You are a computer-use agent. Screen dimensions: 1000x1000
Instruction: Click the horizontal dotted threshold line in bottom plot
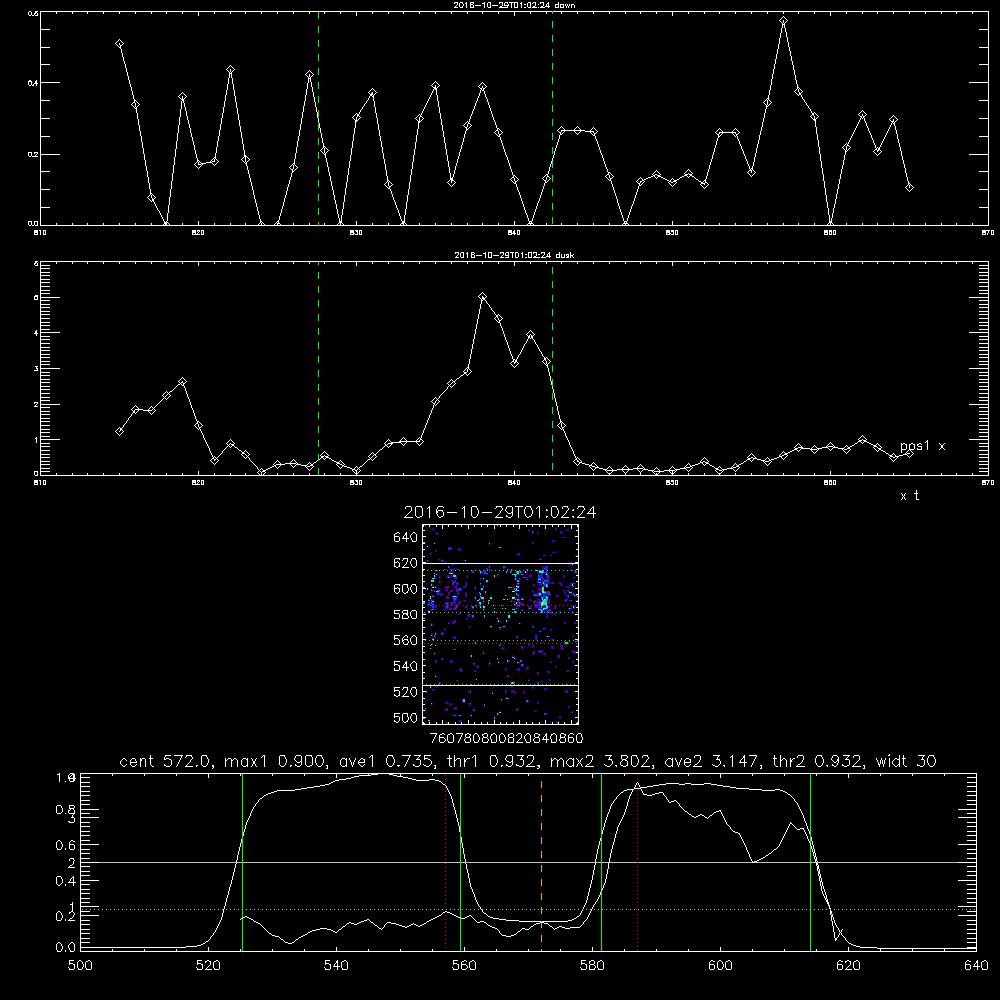pyautogui.click(x=528, y=909)
